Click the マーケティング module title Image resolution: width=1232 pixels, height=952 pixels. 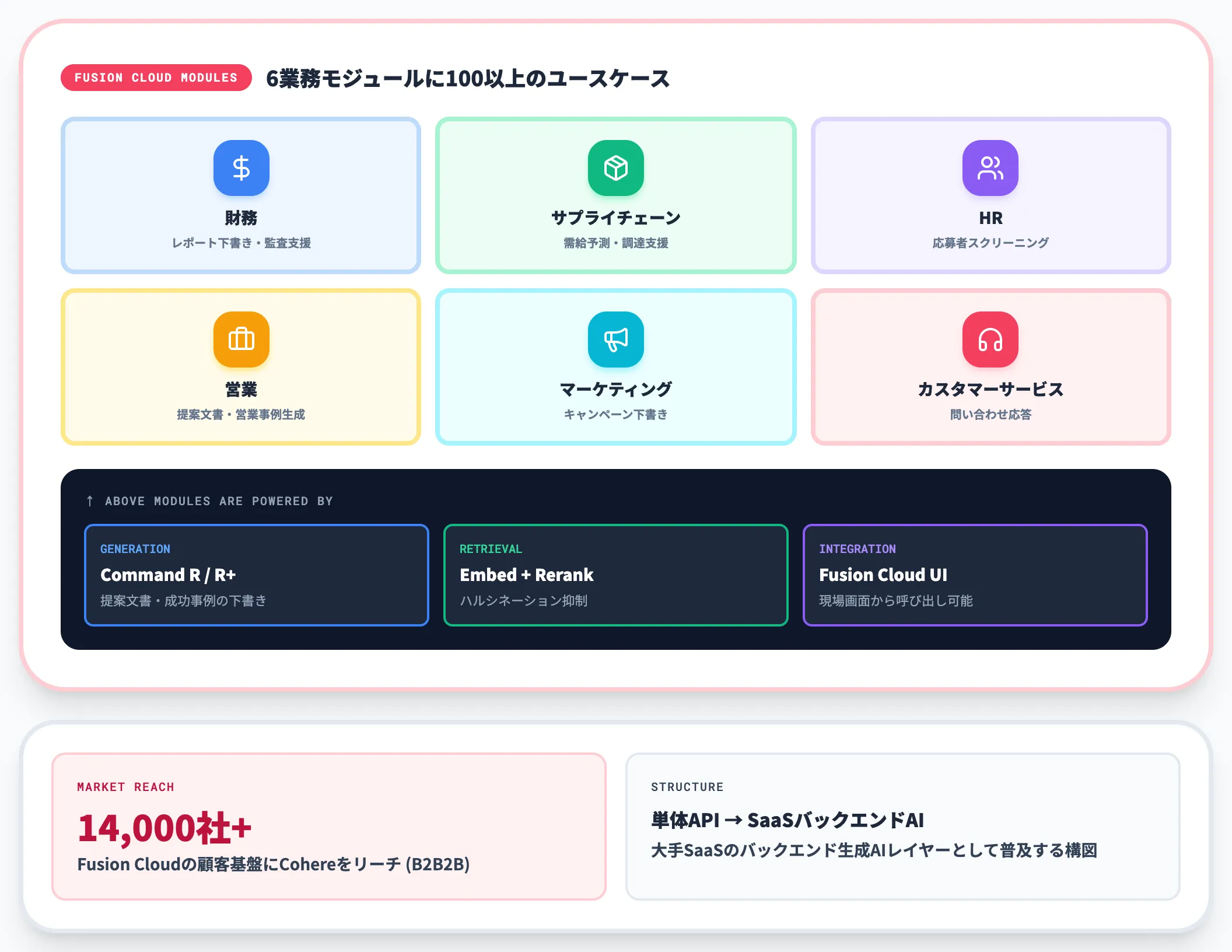[x=616, y=390]
